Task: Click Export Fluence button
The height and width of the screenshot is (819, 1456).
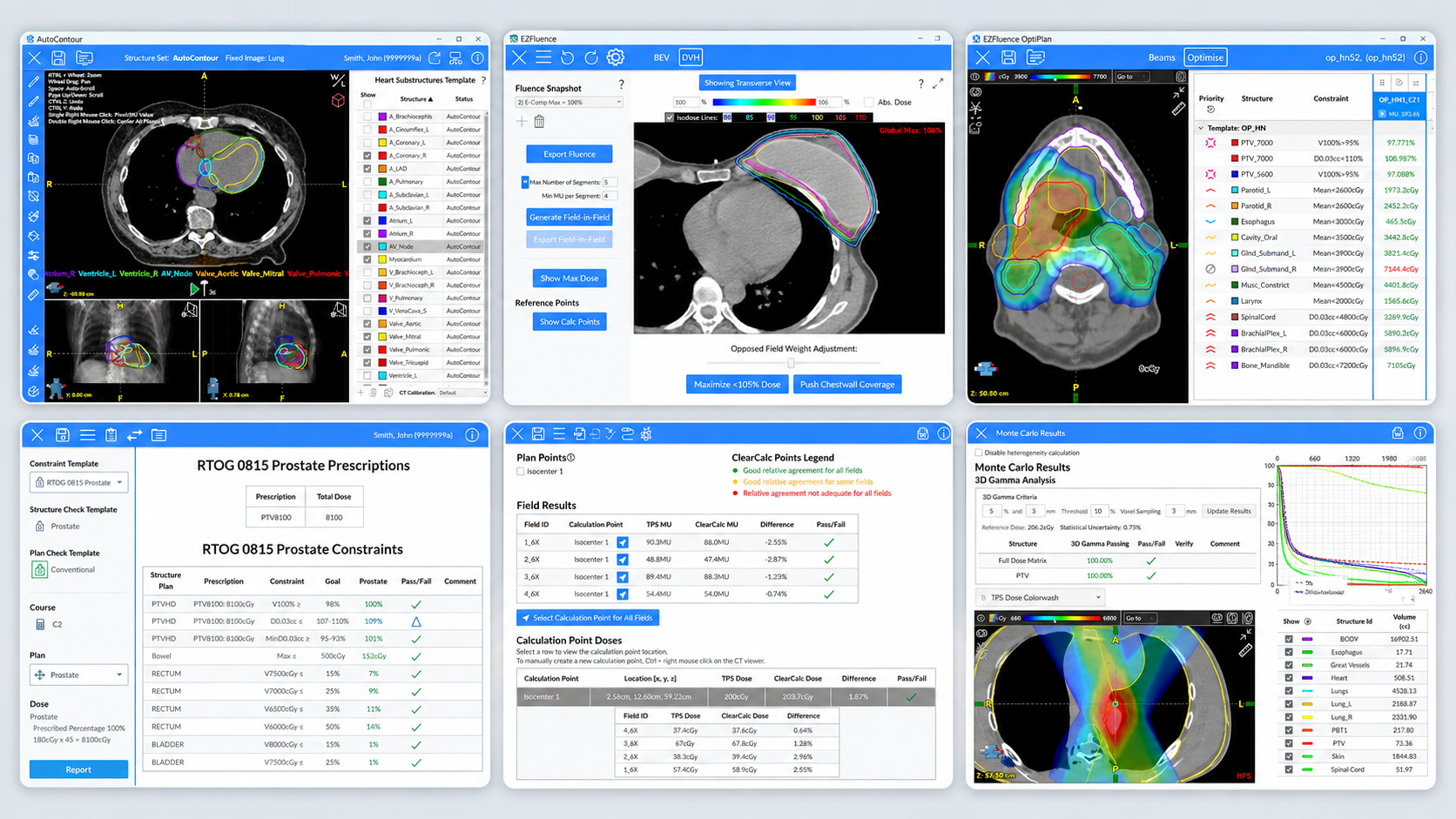Action: point(570,154)
